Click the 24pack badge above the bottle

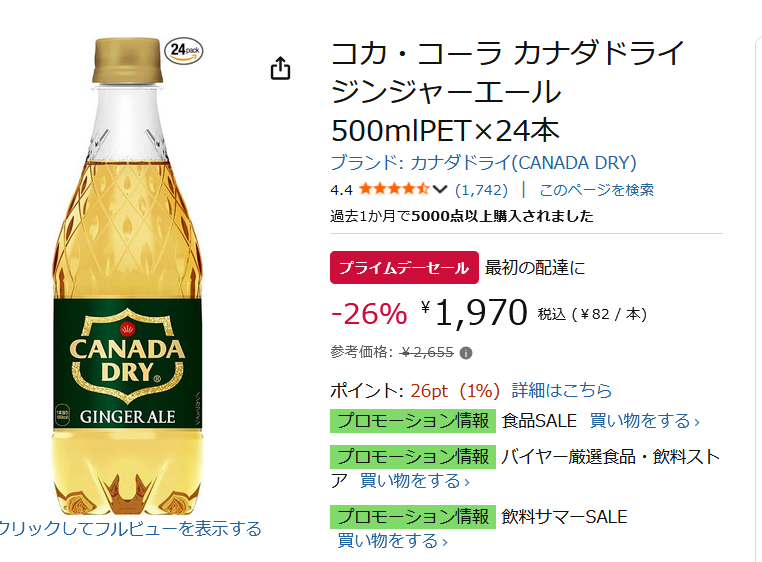click(x=183, y=50)
